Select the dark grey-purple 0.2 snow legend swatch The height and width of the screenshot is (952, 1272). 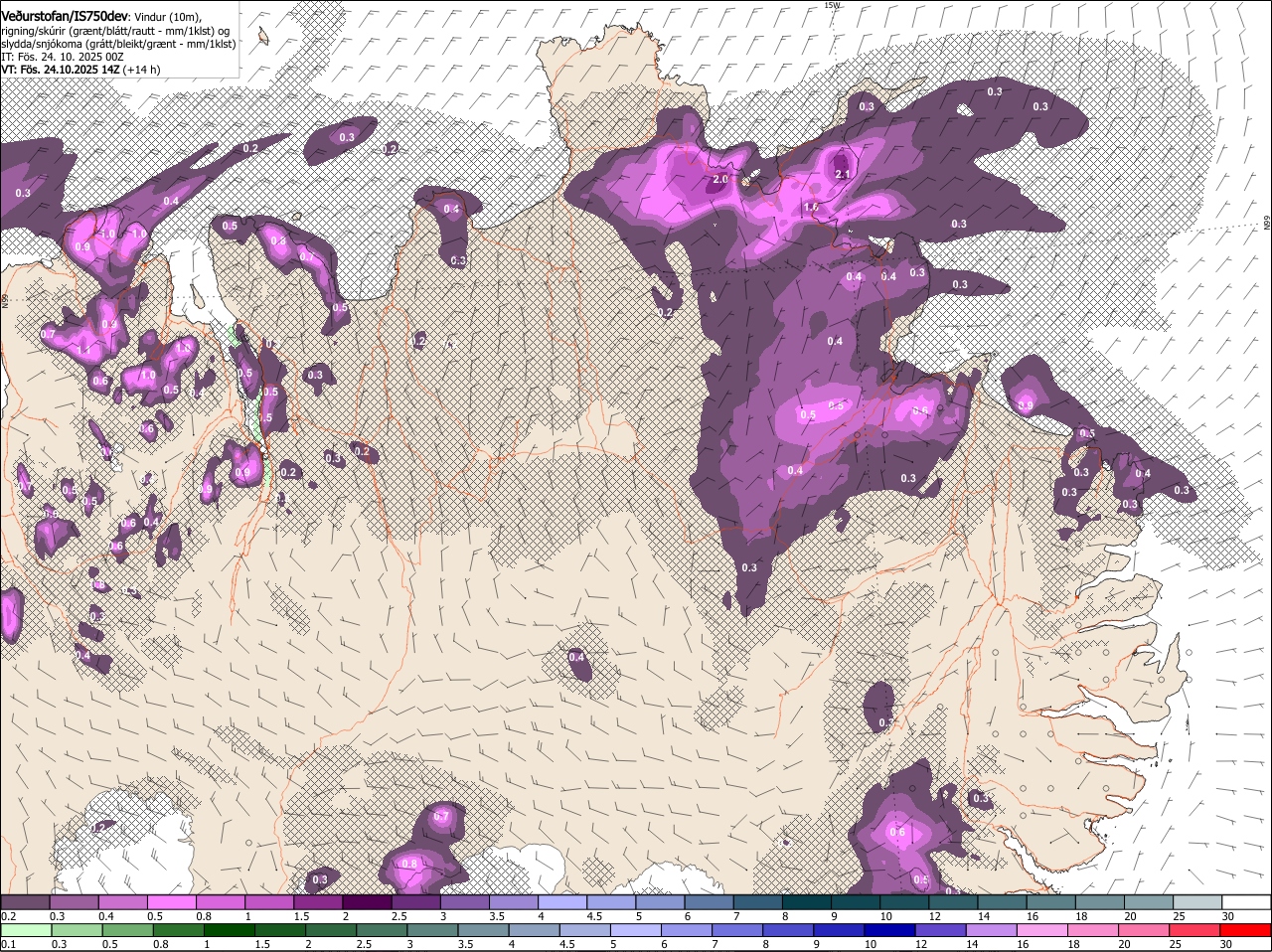click(25, 902)
